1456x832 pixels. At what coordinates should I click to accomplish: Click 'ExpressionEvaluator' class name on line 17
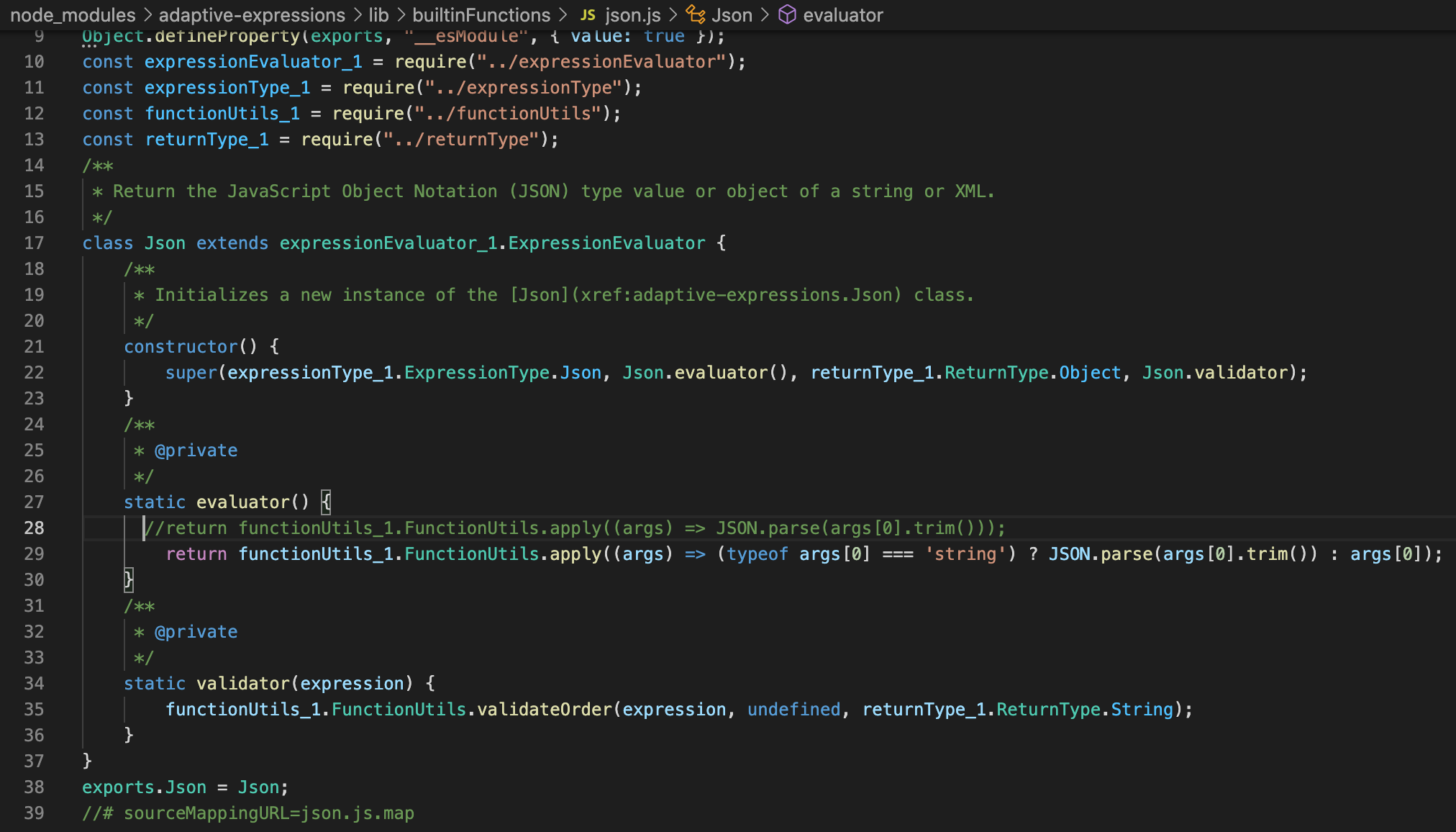click(607, 243)
